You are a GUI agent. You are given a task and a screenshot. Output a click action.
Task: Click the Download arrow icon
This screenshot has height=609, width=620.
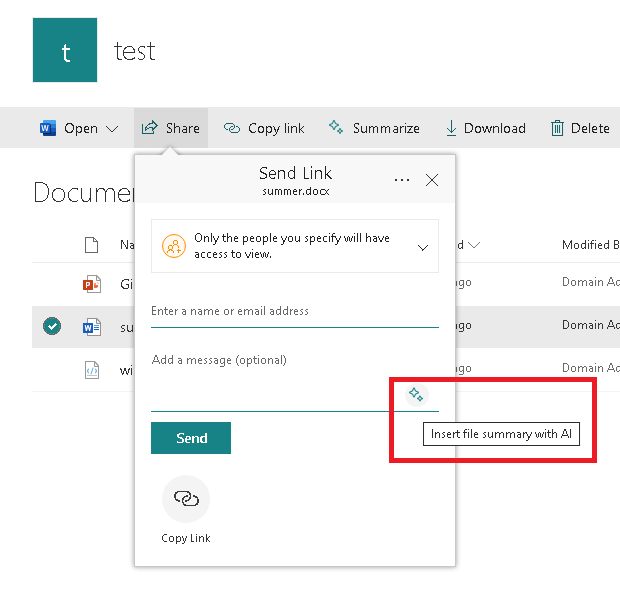coord(451,128)
